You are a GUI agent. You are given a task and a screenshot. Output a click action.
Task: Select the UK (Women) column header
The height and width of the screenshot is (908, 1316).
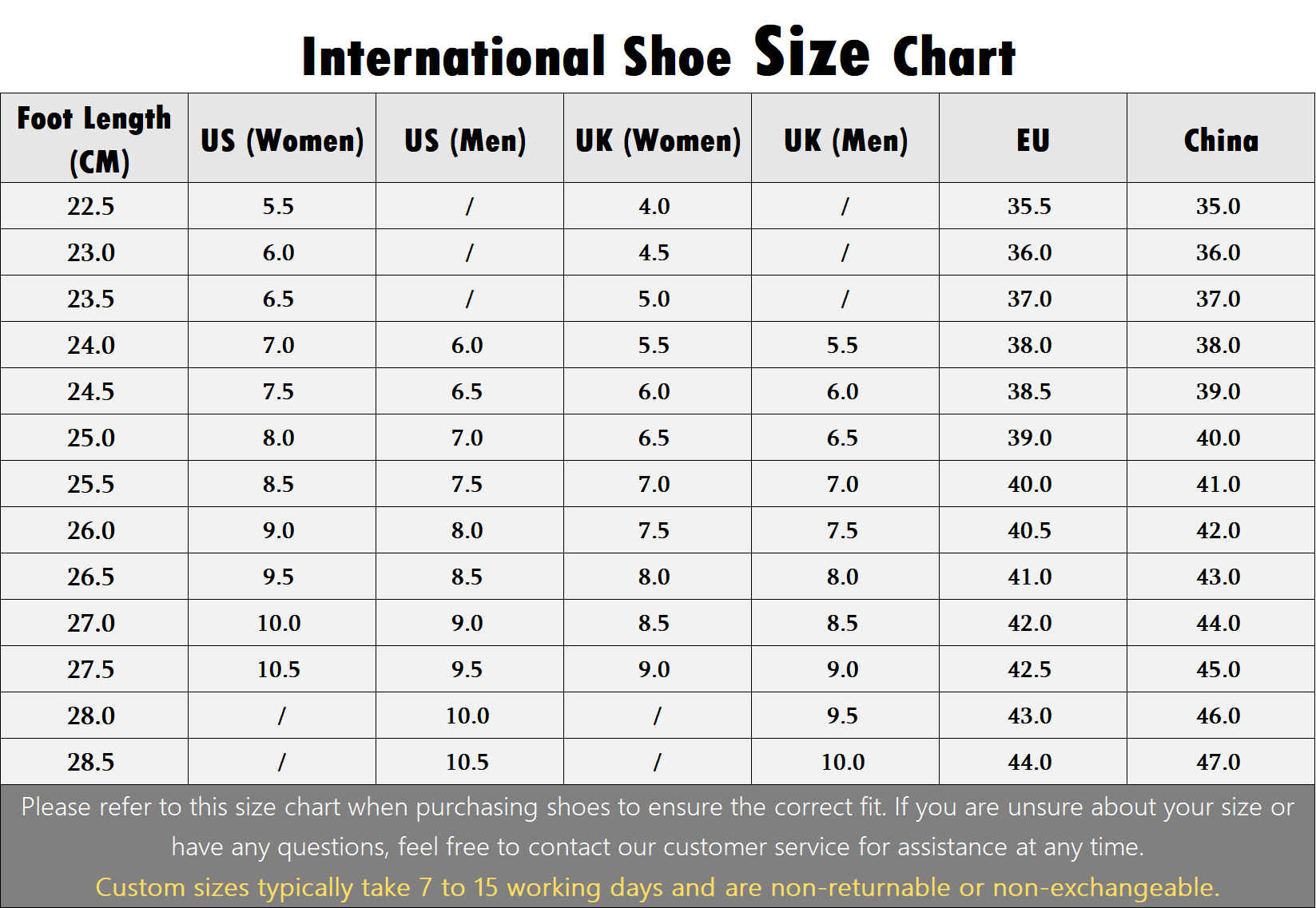[658, 138]
